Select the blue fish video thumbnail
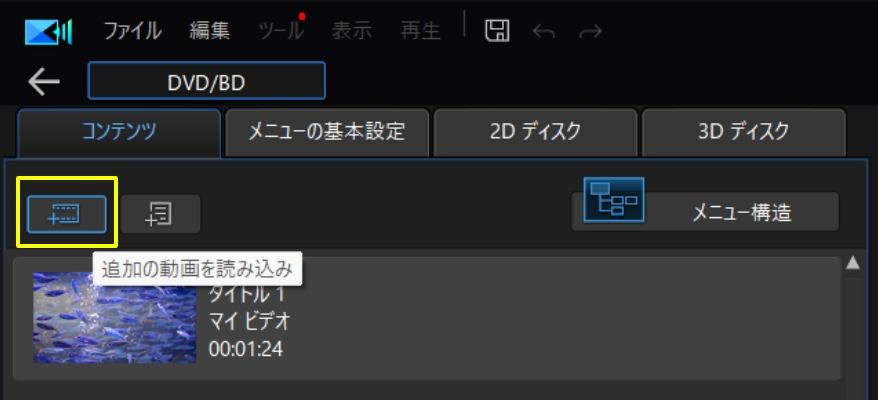Screen dimensions: 878x400 coord(115,318)
